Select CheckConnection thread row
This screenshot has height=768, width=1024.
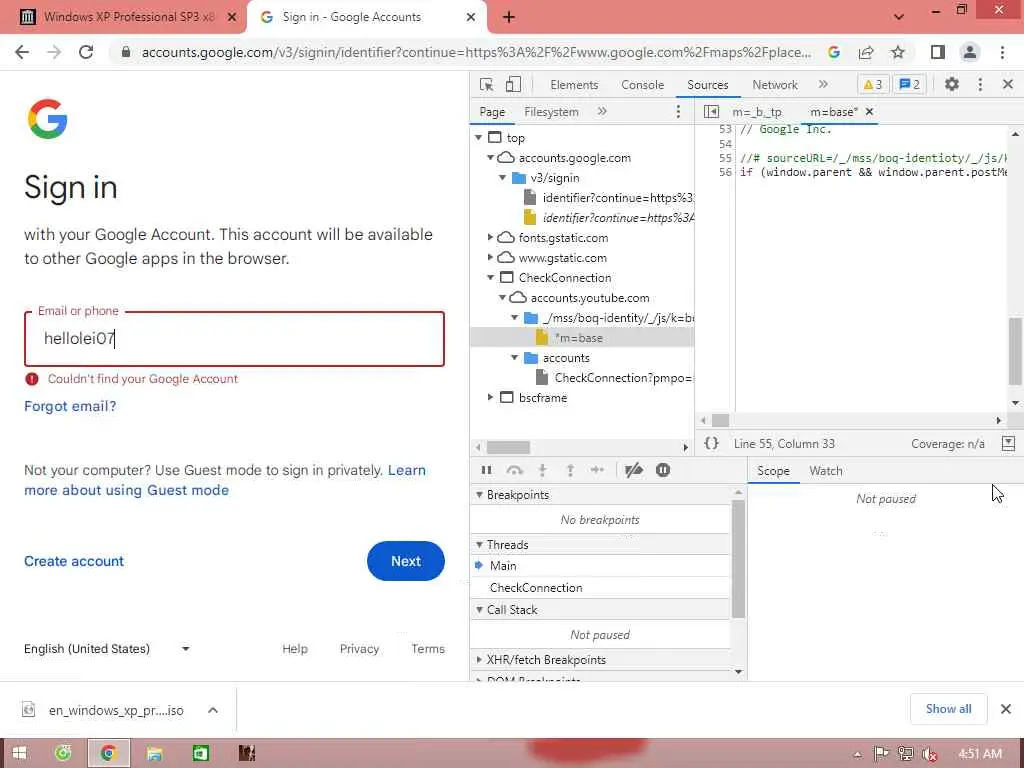pyautogui.click(x=600, y=588)
